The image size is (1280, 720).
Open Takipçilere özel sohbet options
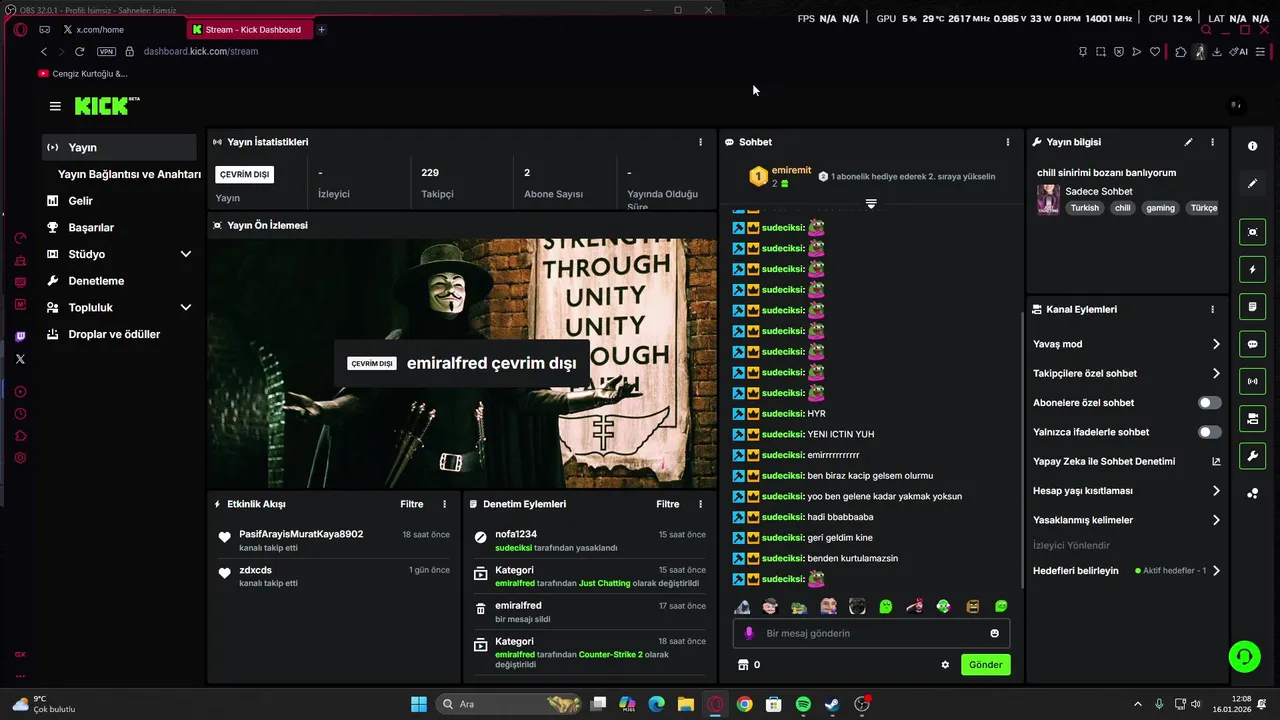[x=1126, y=373]
